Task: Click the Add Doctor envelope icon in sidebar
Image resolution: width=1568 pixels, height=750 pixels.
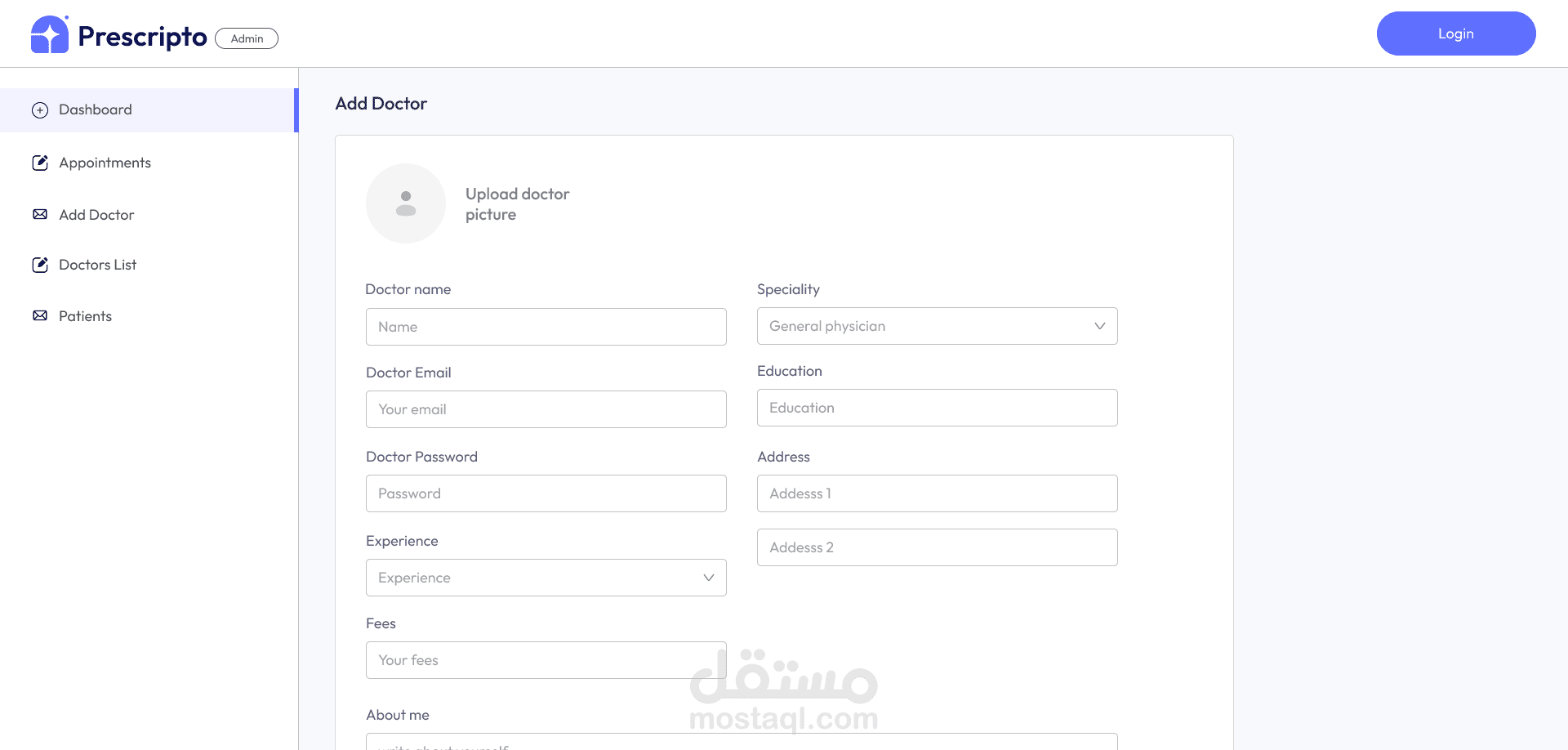Action: (x=40, y=214)
